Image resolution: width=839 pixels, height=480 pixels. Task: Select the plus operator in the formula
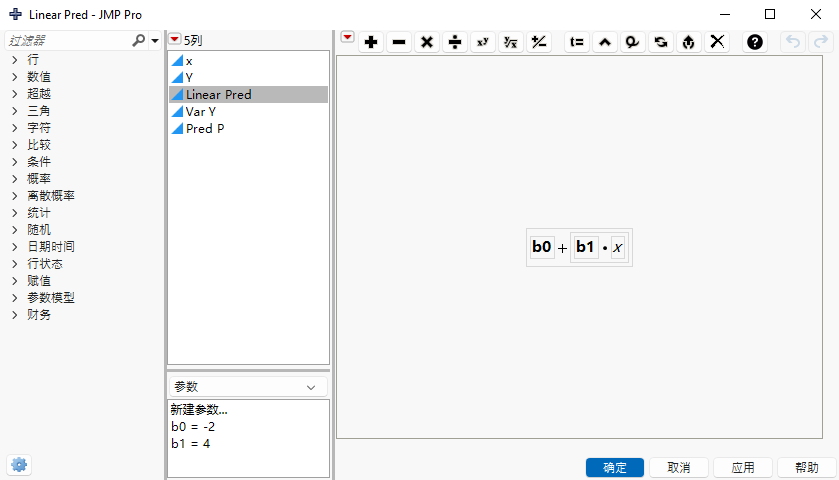click(x=562, y=248)
